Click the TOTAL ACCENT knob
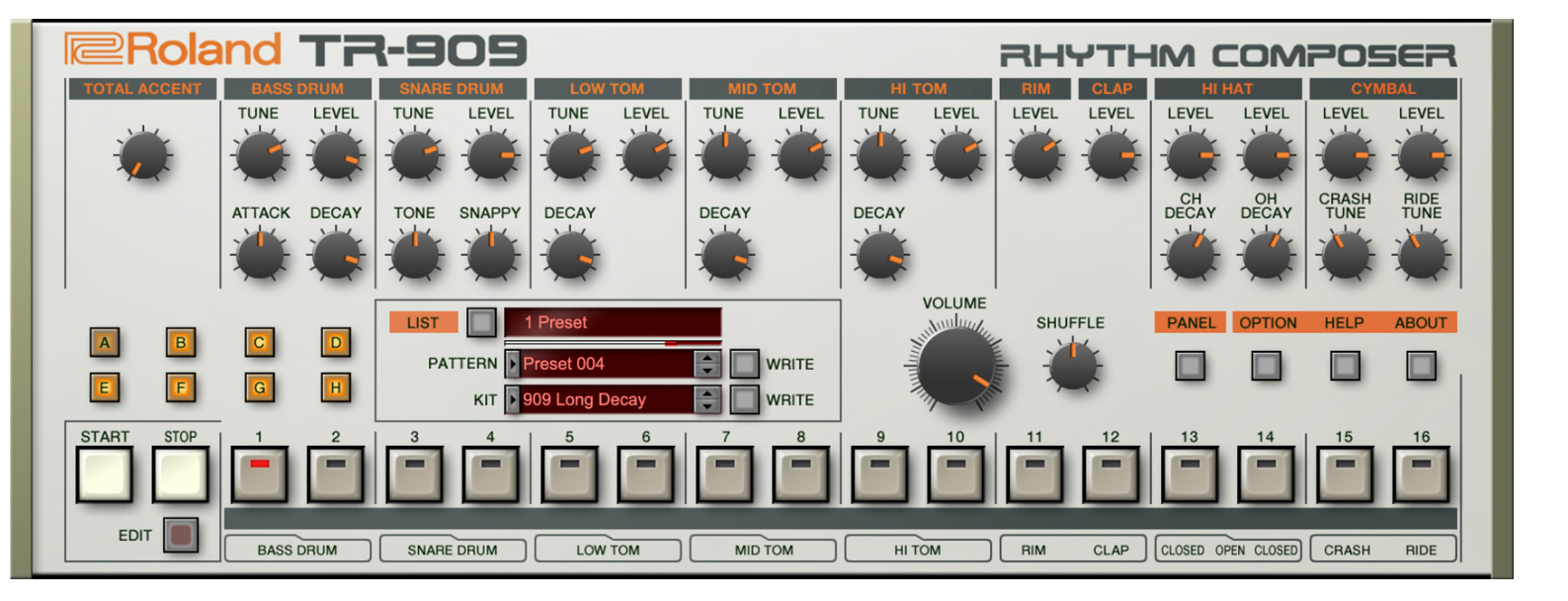 (144, 156)
